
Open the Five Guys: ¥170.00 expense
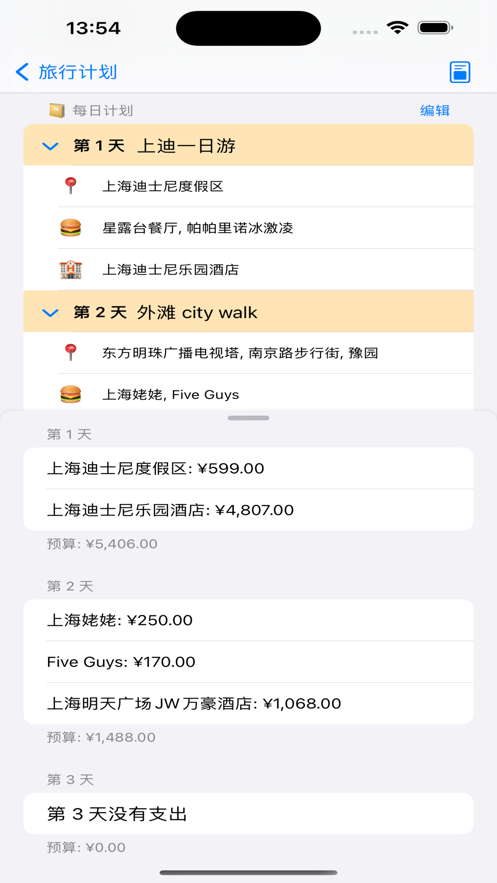click(x=248, y=662)
